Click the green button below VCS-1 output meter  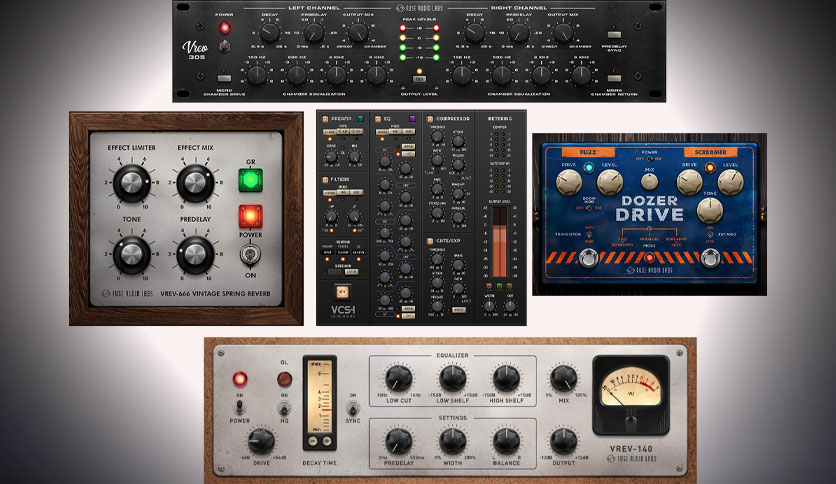pos(500,286)
